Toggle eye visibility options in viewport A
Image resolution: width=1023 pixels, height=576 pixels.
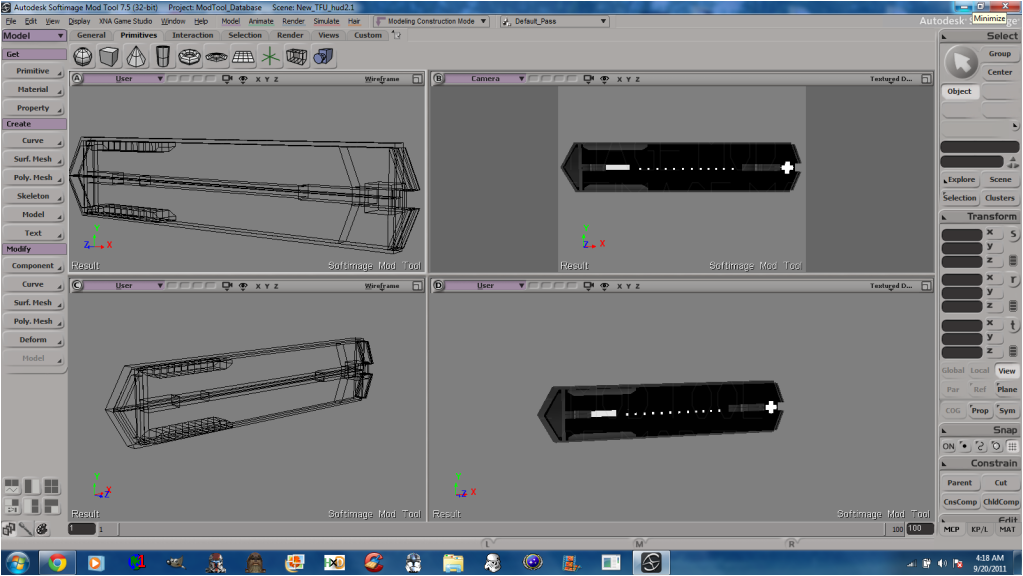[243, 79]
